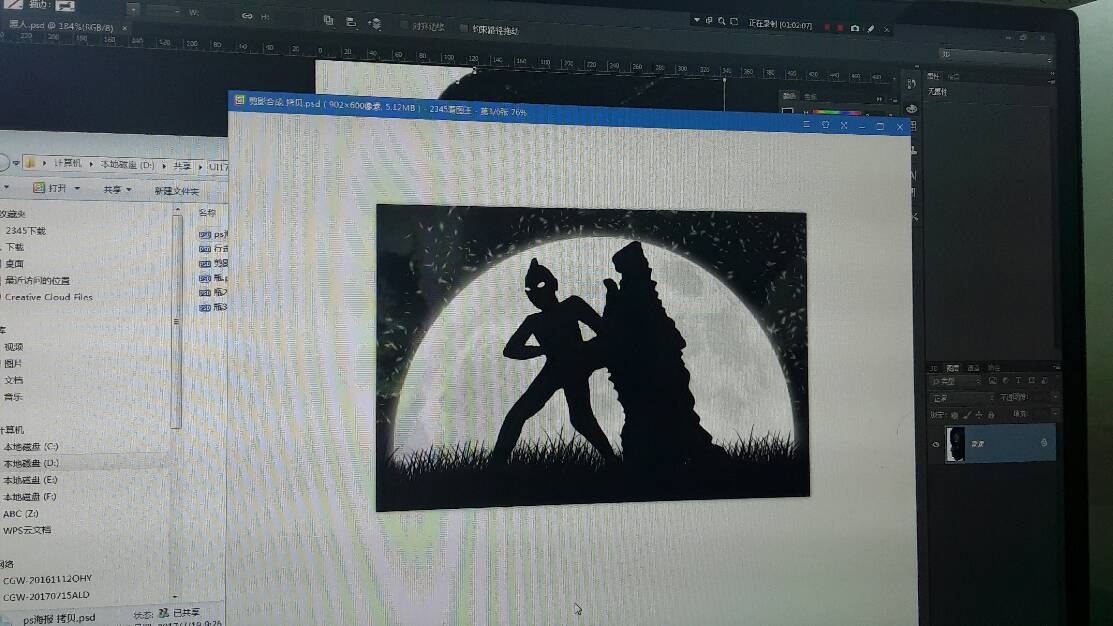Click 共享 segment in Explorer address bar

click(x=182, y=166)
